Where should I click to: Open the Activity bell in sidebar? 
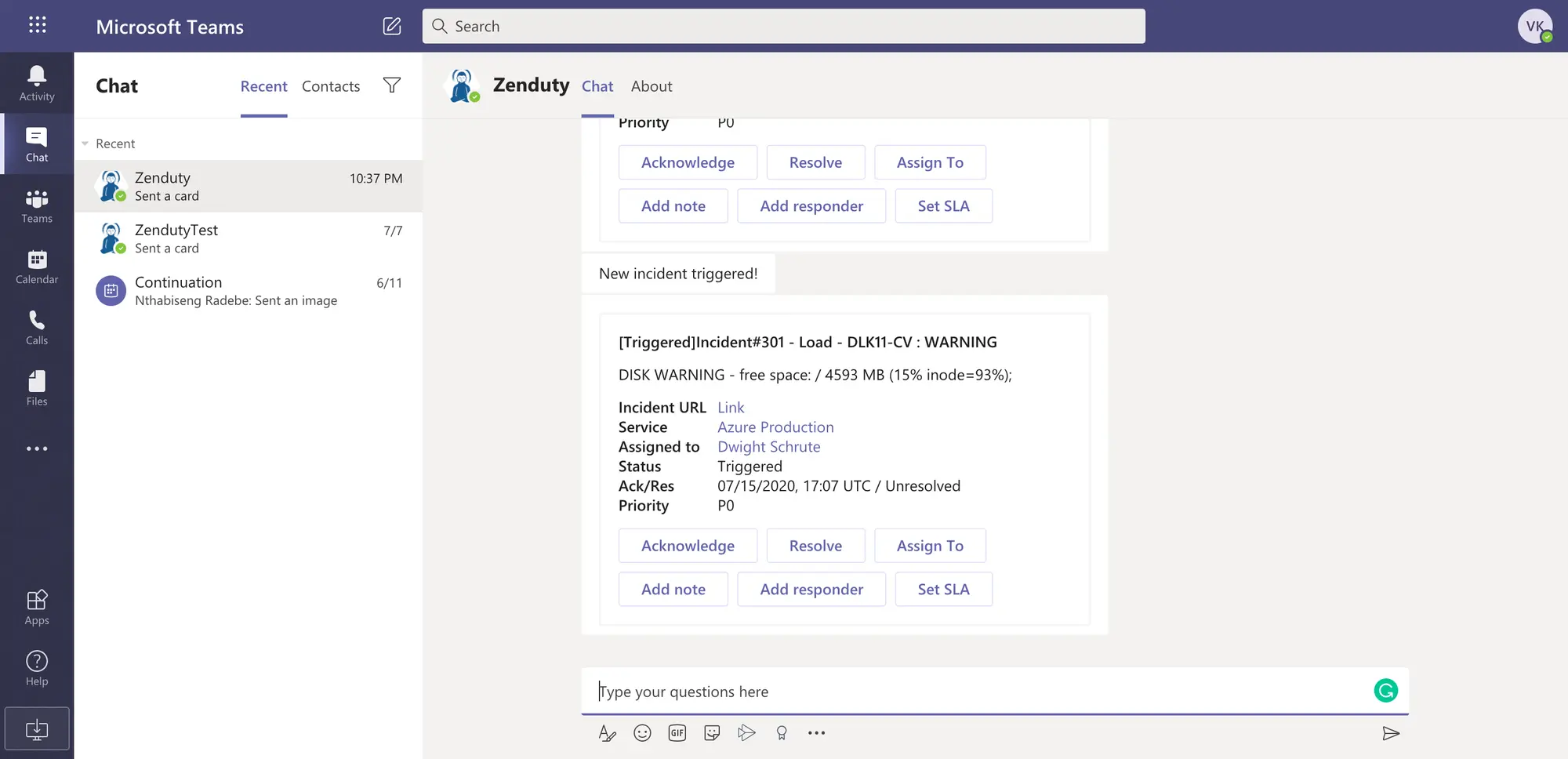pos(37,83)
